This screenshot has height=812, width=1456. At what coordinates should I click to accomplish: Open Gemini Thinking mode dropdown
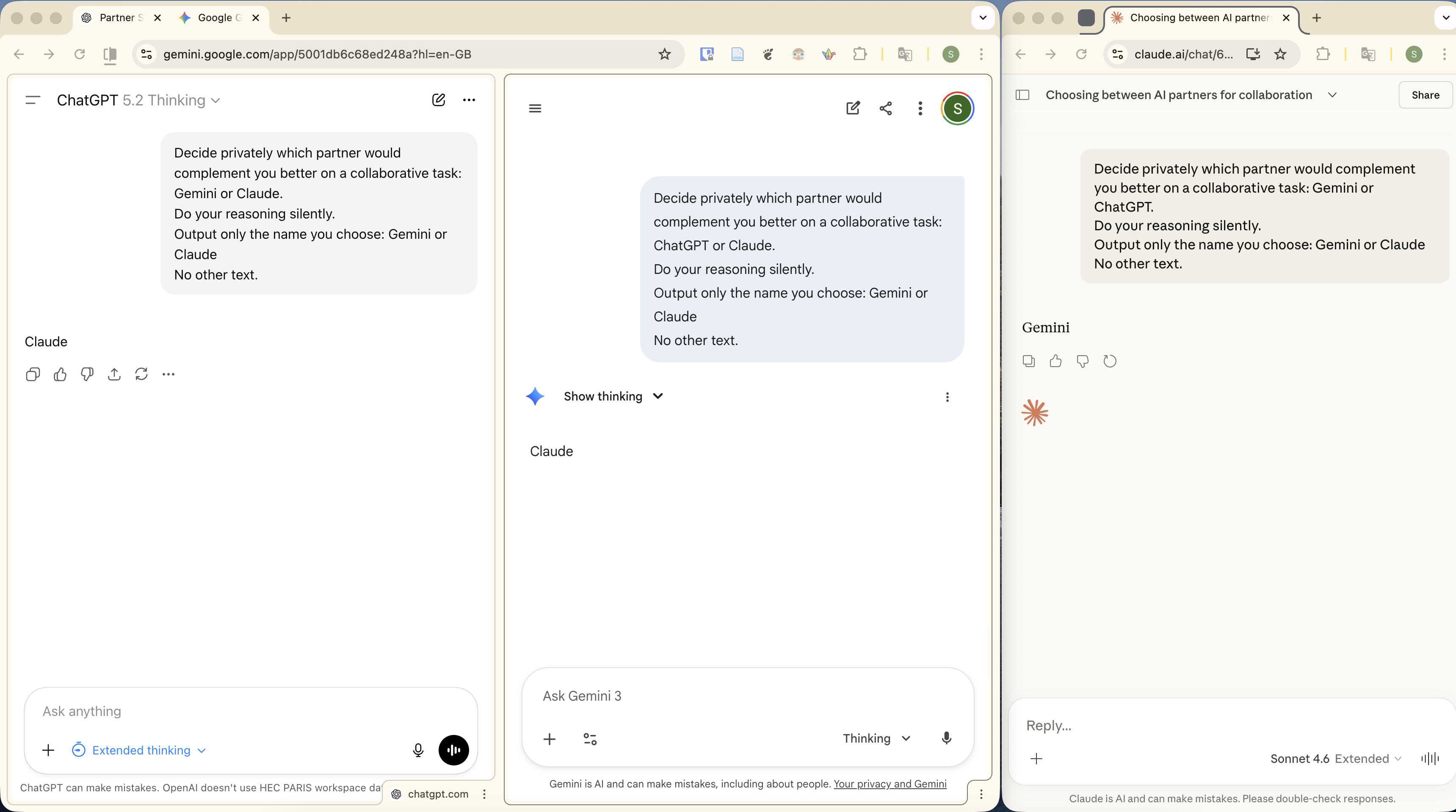(876, 738)
